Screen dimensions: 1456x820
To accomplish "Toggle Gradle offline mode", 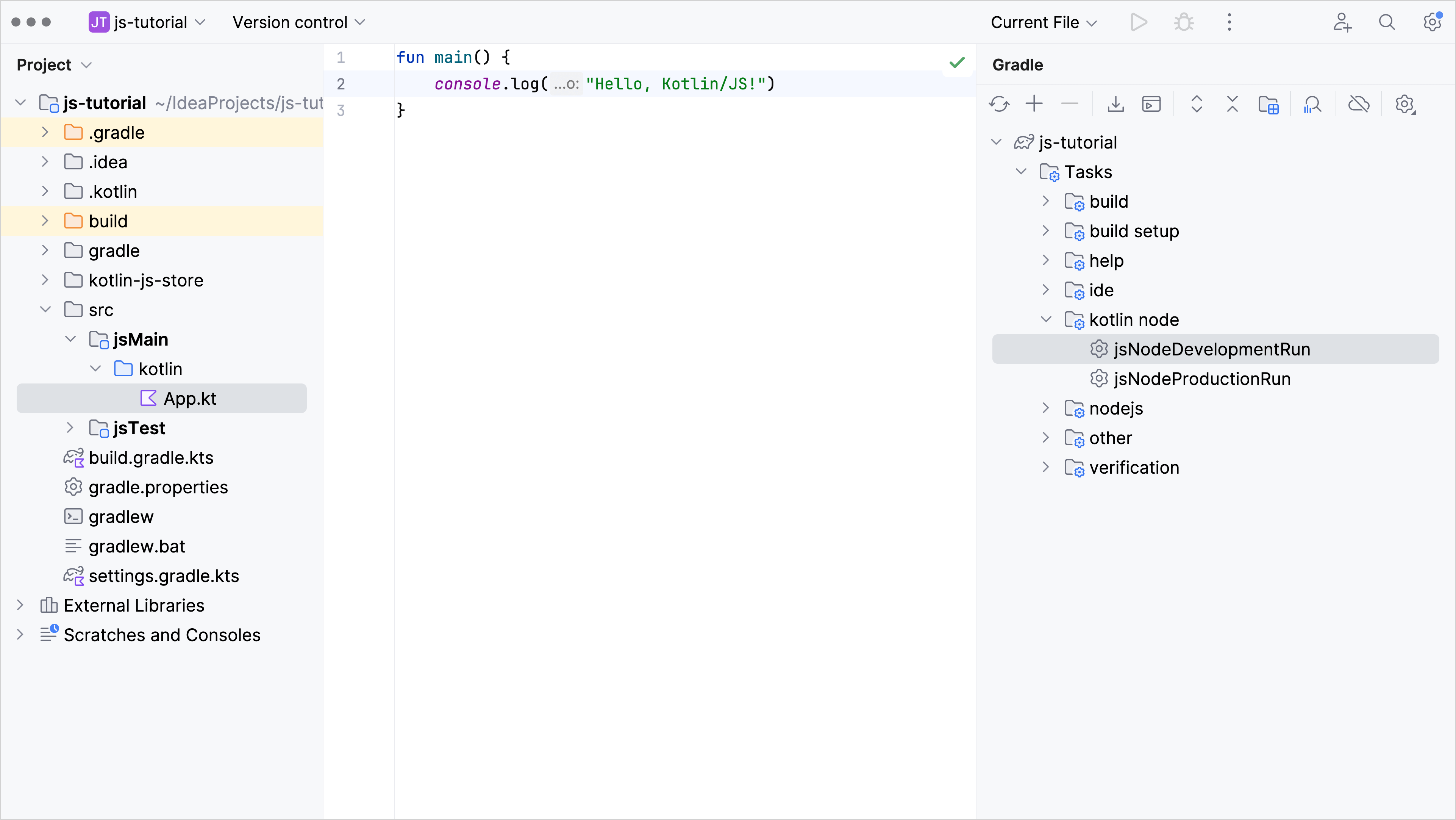I will point(1359,104).
